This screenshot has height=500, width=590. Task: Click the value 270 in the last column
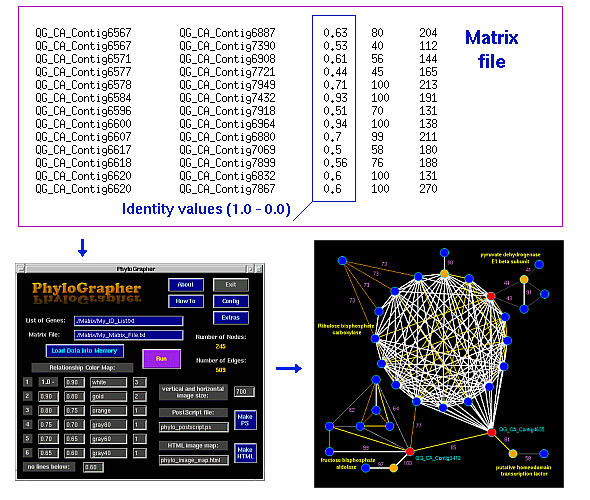click(x=428, y=189)
